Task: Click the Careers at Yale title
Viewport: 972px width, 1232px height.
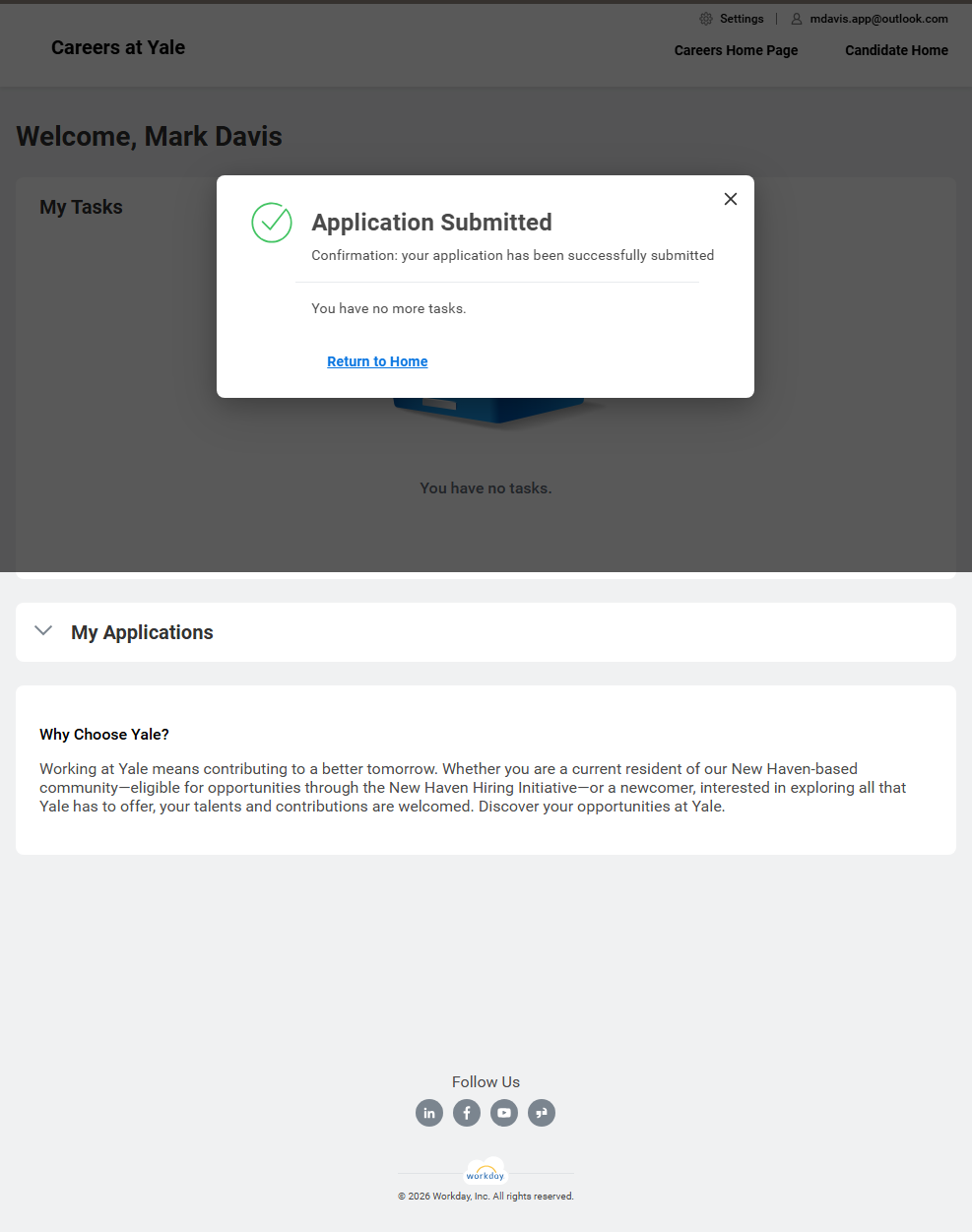Action: tap(118, 47)
